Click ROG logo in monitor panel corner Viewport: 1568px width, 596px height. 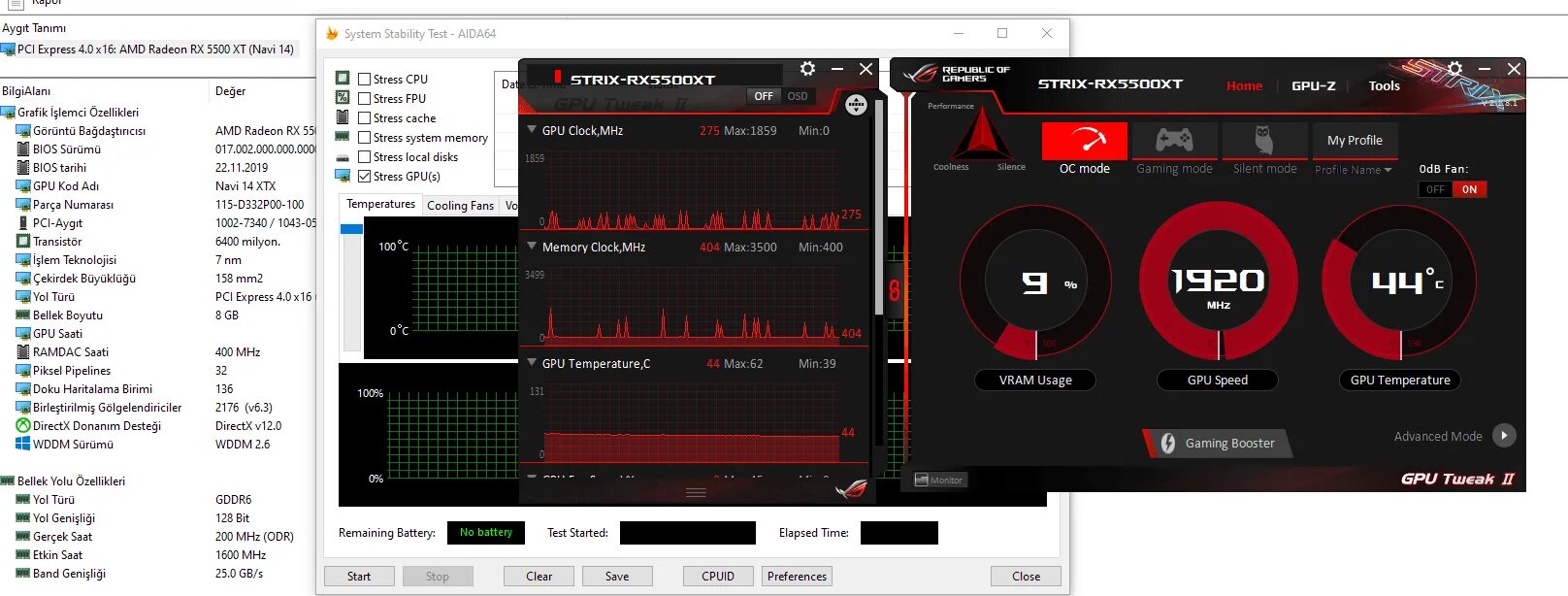pyautogui.click(x=851, y=489)
